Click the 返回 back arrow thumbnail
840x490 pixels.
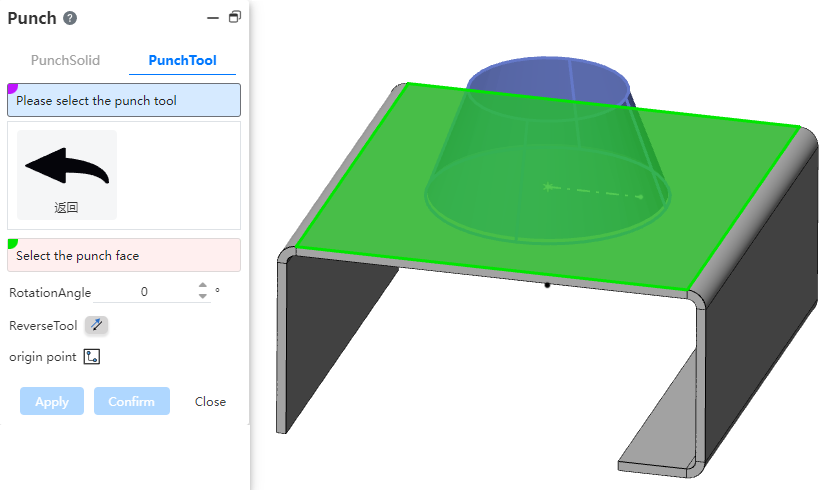67,175
